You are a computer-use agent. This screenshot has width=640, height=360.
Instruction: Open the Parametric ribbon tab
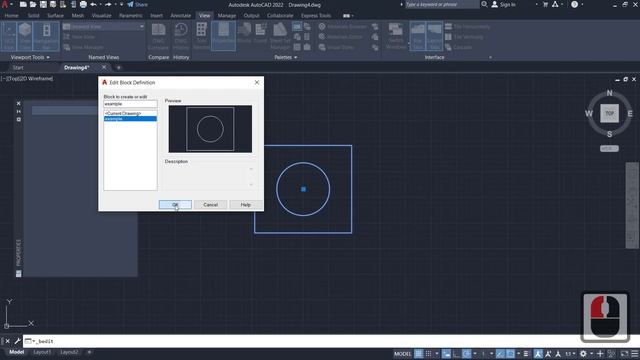pyautogui.click(x=131, y=16)
